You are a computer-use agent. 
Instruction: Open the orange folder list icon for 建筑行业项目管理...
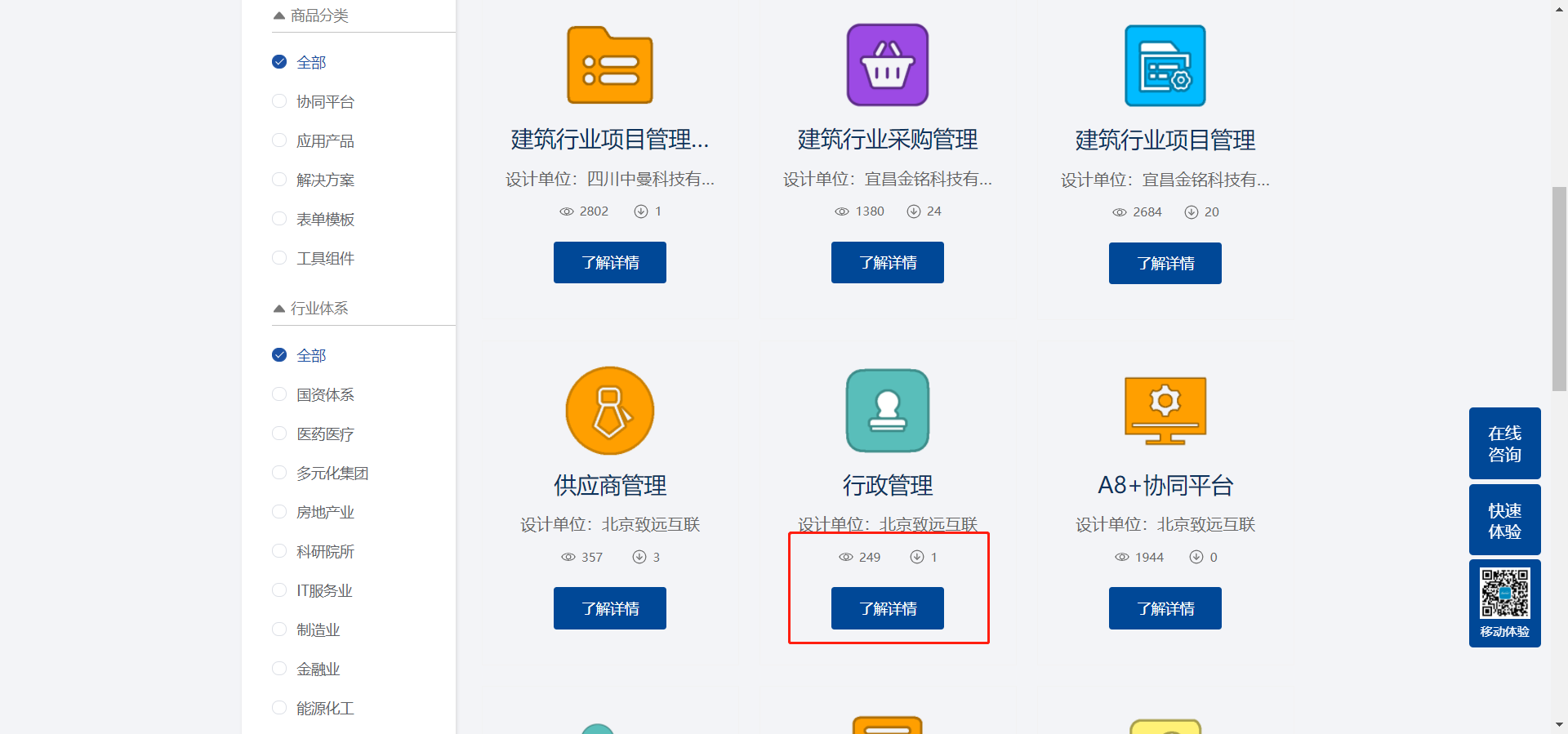[x=610, y=65]
